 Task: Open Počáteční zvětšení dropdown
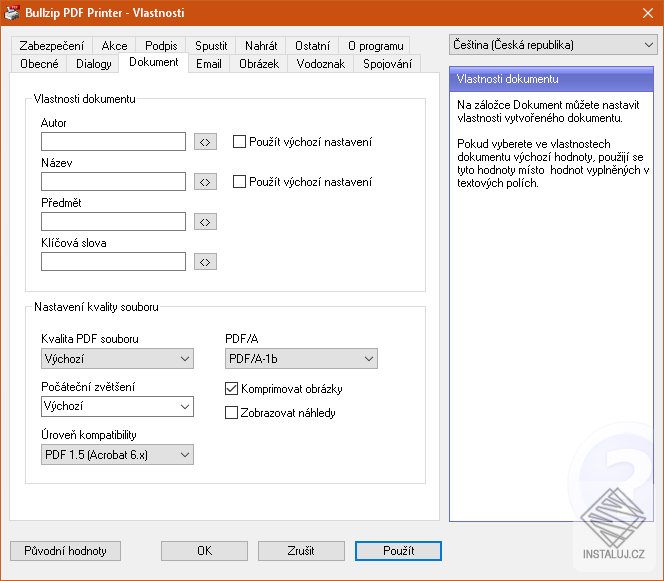point(117,407)
